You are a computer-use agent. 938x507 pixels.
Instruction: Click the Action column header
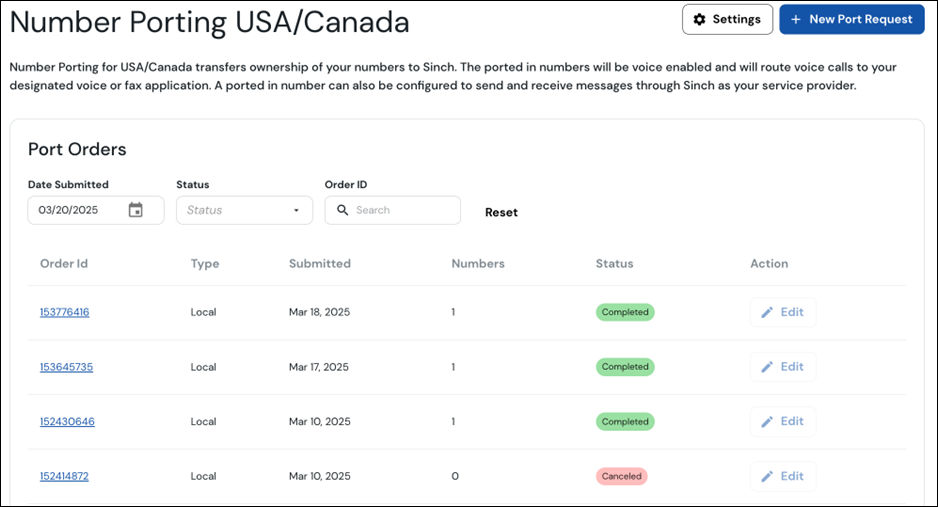pos(769,264)
